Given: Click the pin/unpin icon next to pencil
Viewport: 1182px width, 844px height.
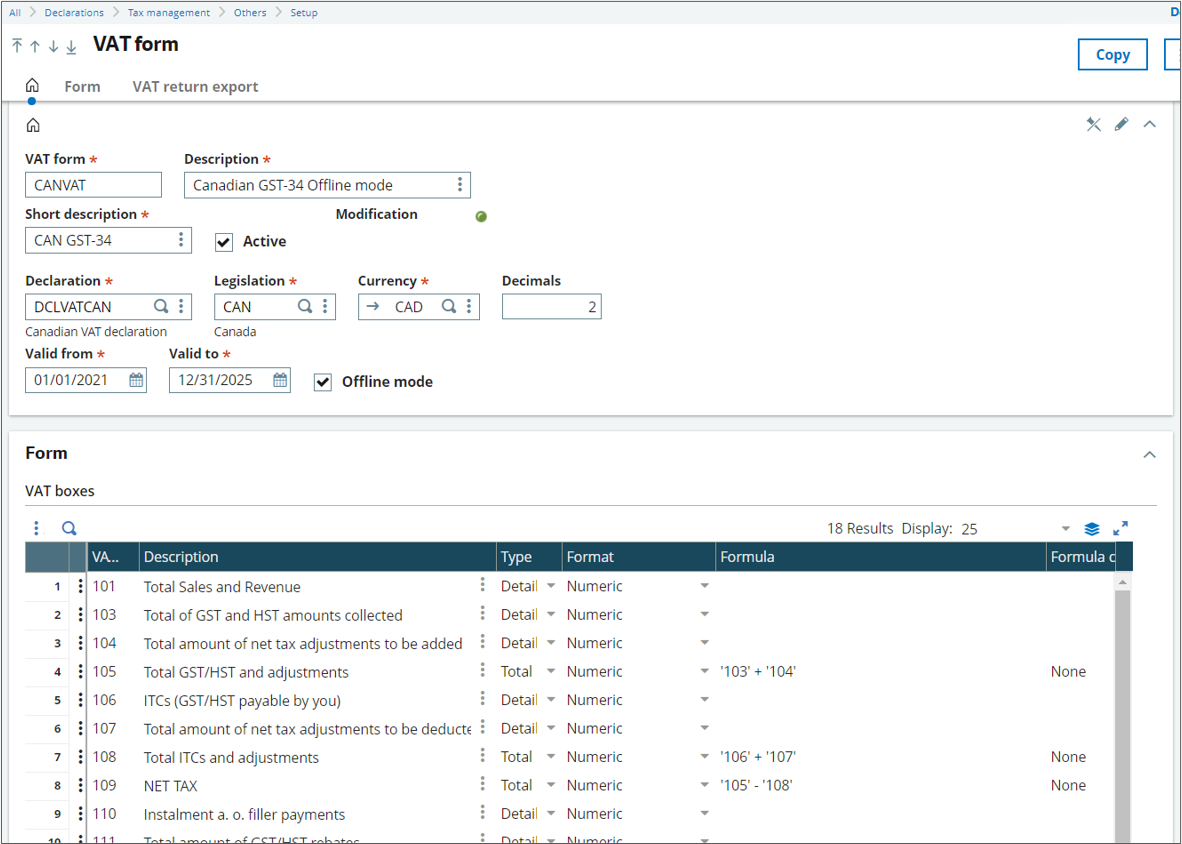Looking at the screenshot, I should pyautogui.click(x=1093, y=124).
